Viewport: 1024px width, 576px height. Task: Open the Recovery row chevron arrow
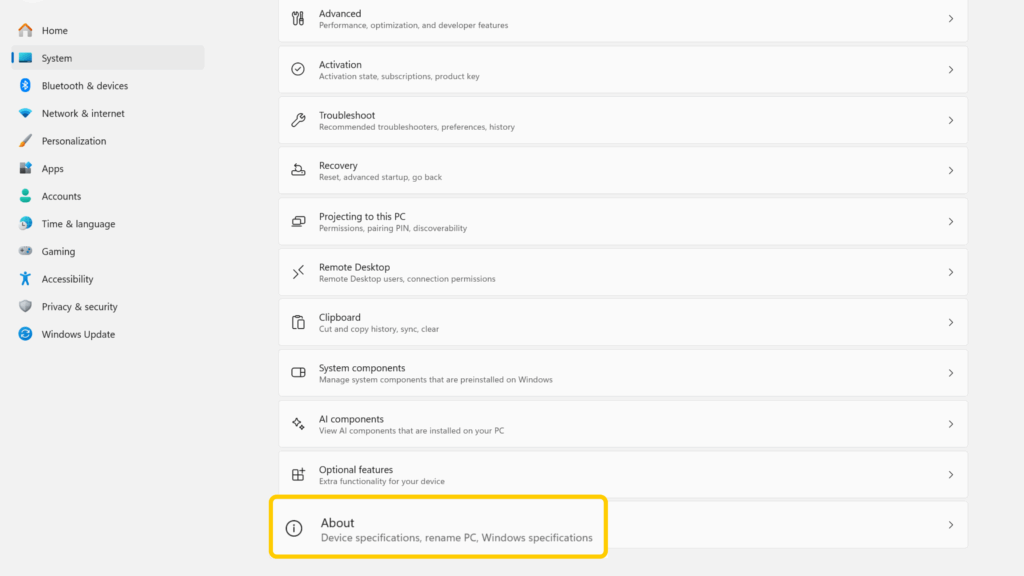950,171
